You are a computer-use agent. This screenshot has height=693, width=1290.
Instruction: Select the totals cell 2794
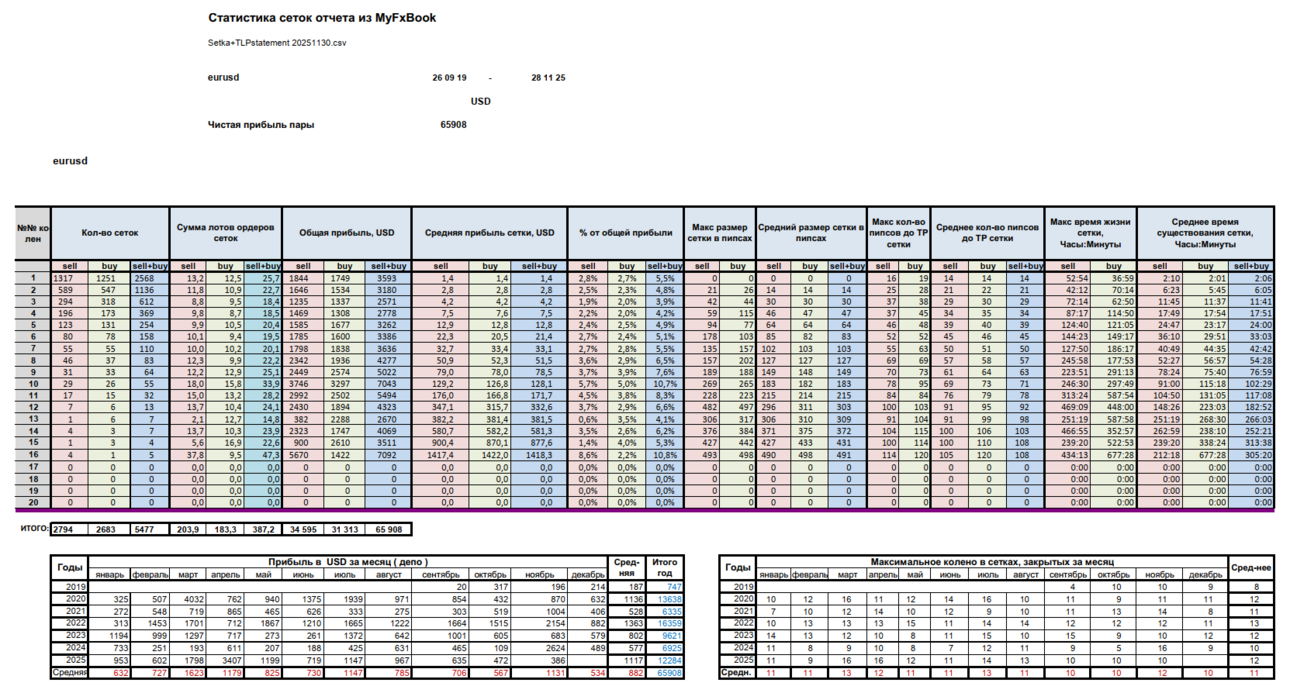(x=70, y=528)
